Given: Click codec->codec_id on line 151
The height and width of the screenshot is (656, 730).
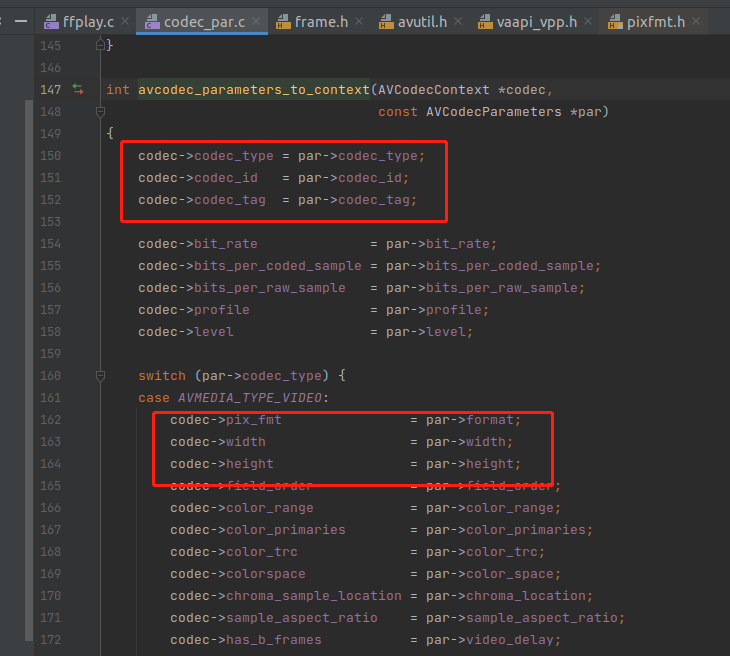Looking at the screenshot, I should click(198, 177).
